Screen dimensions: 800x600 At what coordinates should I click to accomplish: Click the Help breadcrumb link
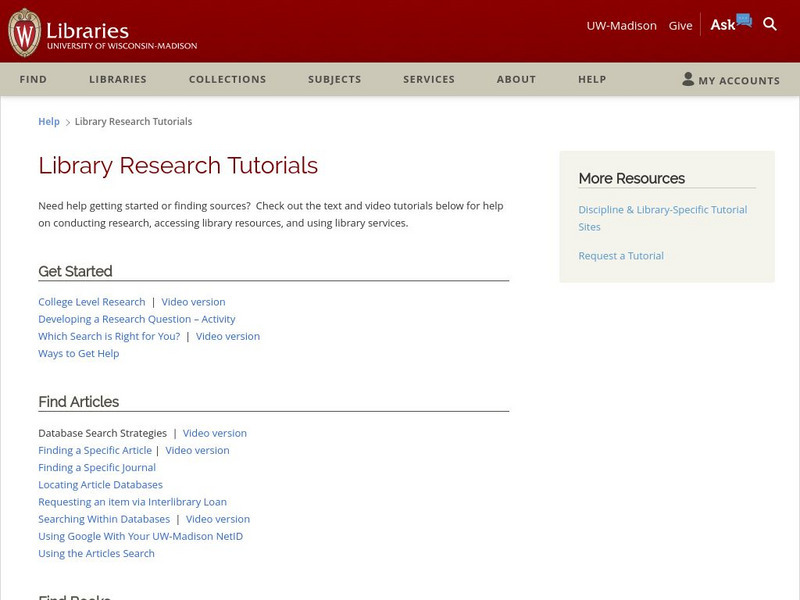(x=49, y=122)
